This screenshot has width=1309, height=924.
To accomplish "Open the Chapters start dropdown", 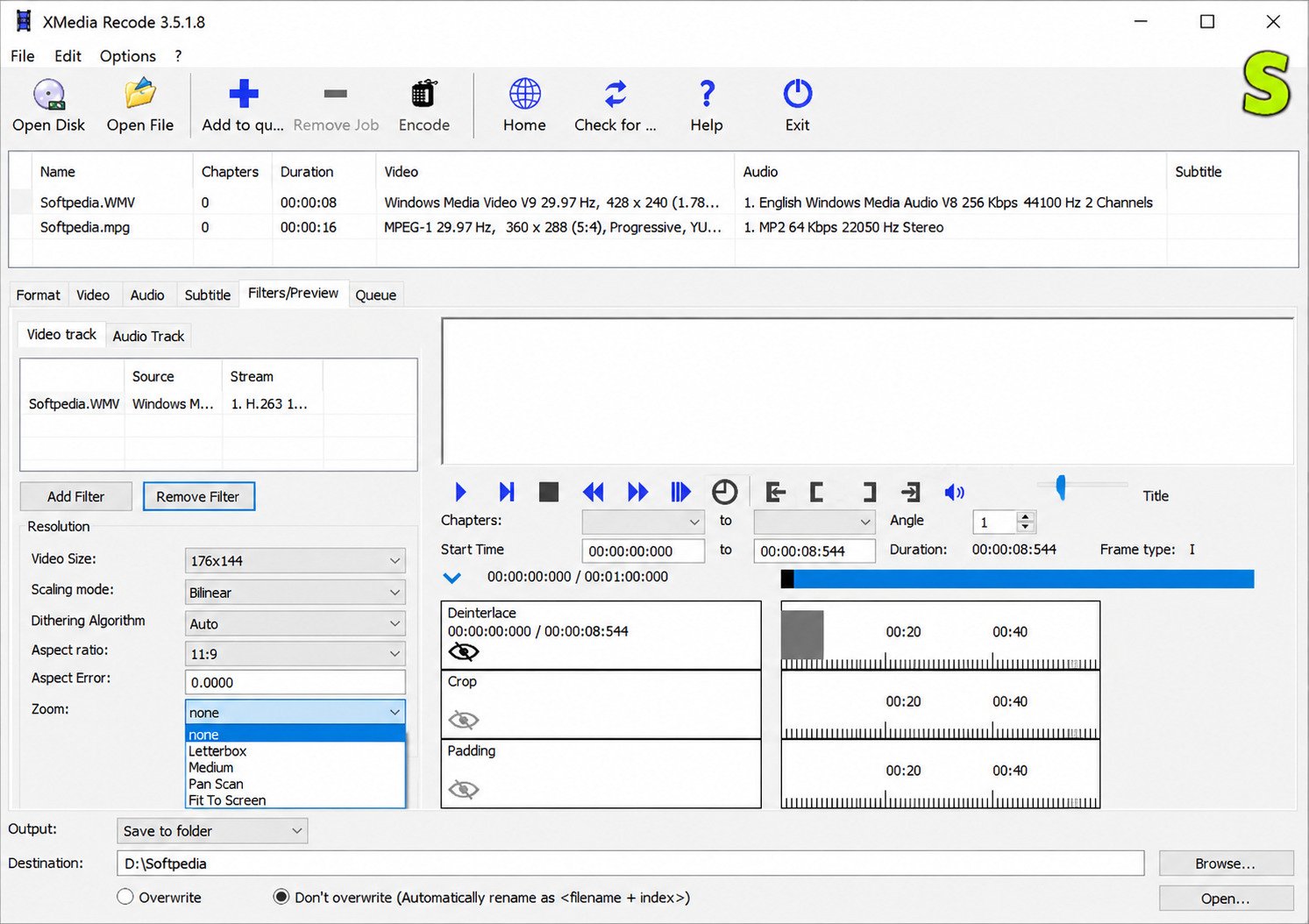I will 644,522.
